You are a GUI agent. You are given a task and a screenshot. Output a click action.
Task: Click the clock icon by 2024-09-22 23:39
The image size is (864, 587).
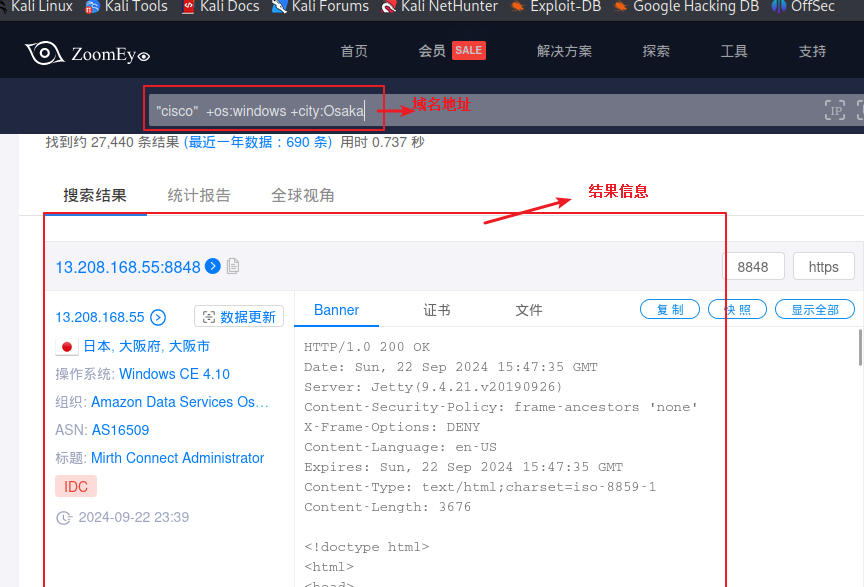click(x=64, y=518)
